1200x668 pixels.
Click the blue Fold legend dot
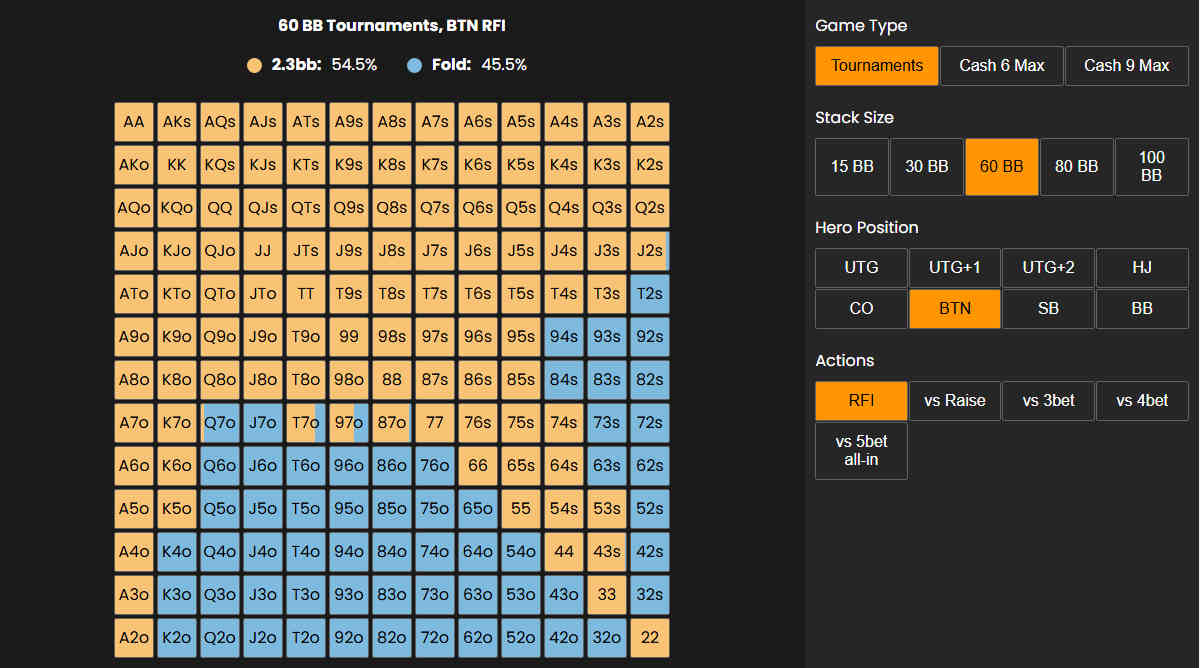(x=415, y=65)
